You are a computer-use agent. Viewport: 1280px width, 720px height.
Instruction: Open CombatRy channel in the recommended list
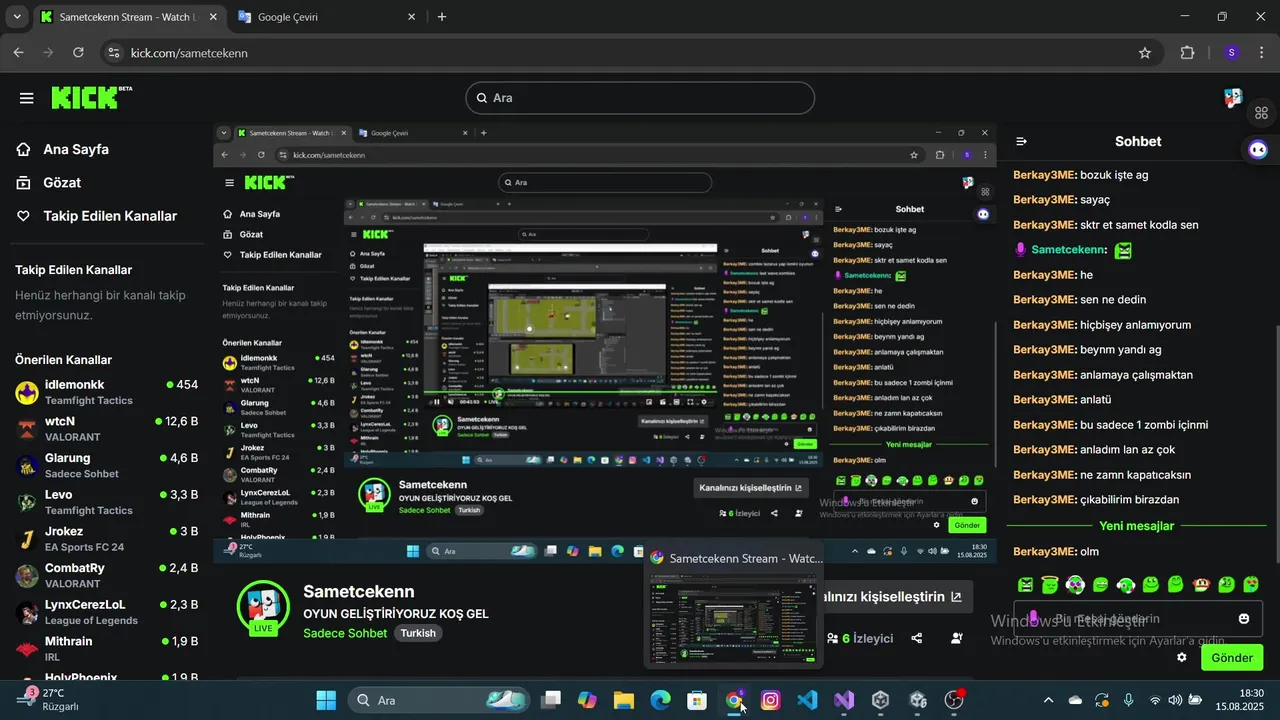pyautogui.click(x=106, y=576)
